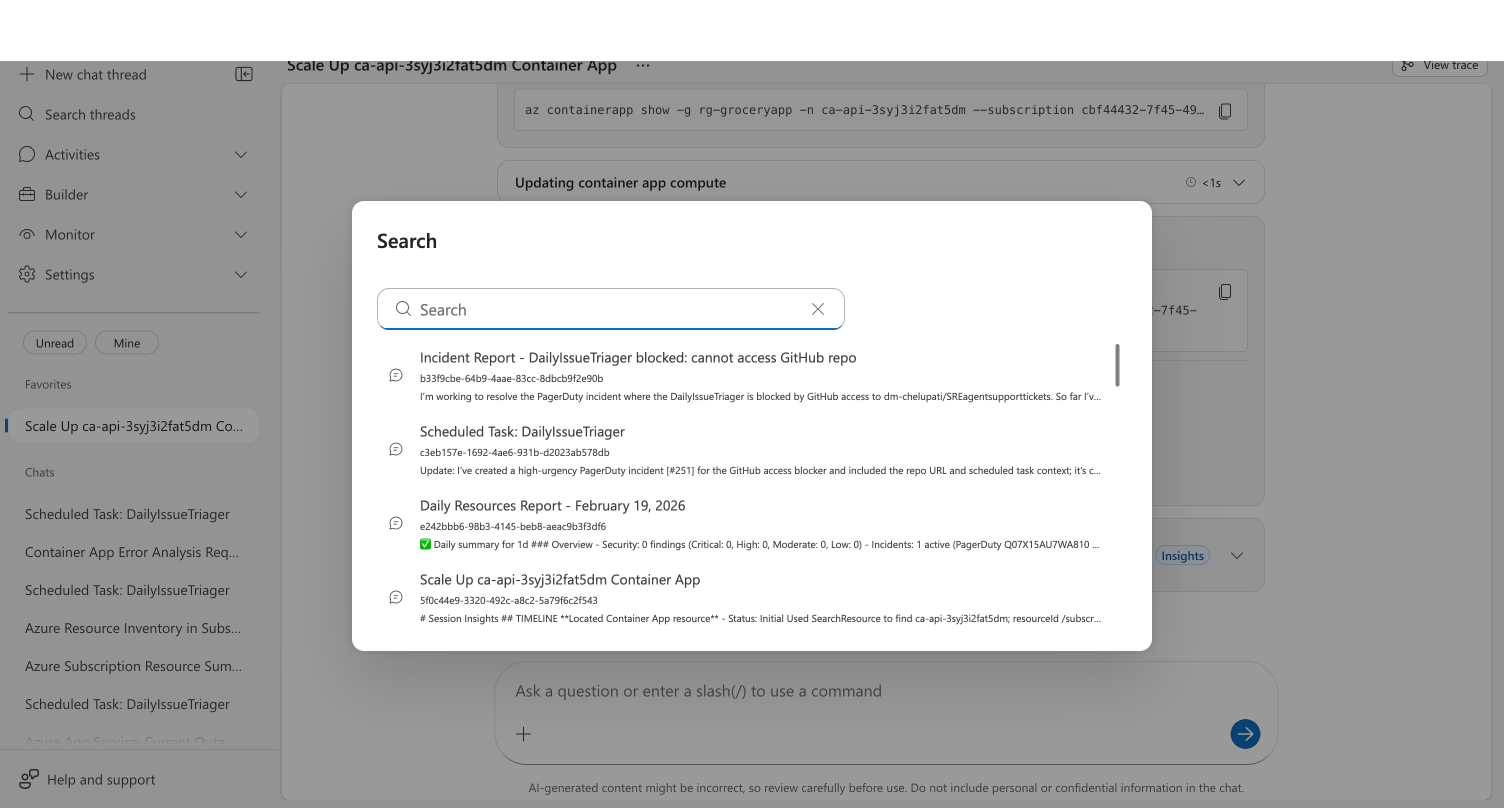Click chat icon beside Incident Report result

[396, 376]
